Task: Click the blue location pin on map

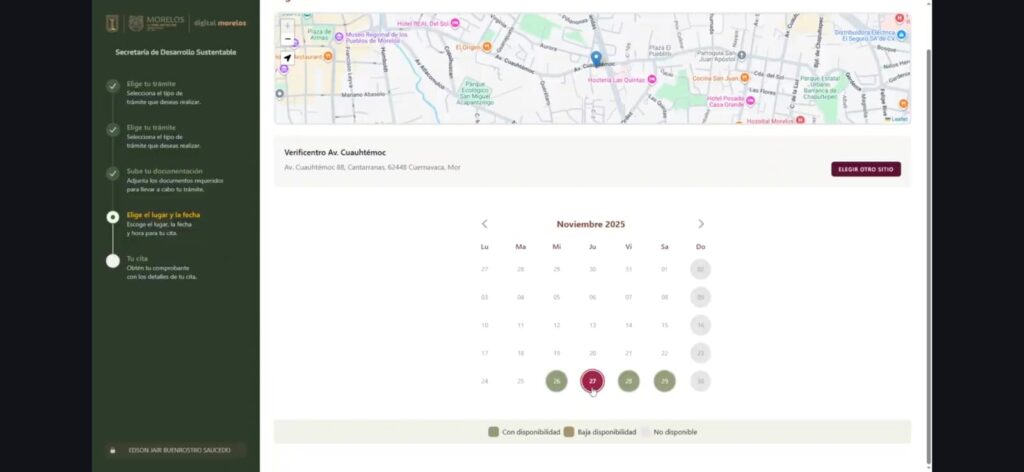Action: point(596,58)
